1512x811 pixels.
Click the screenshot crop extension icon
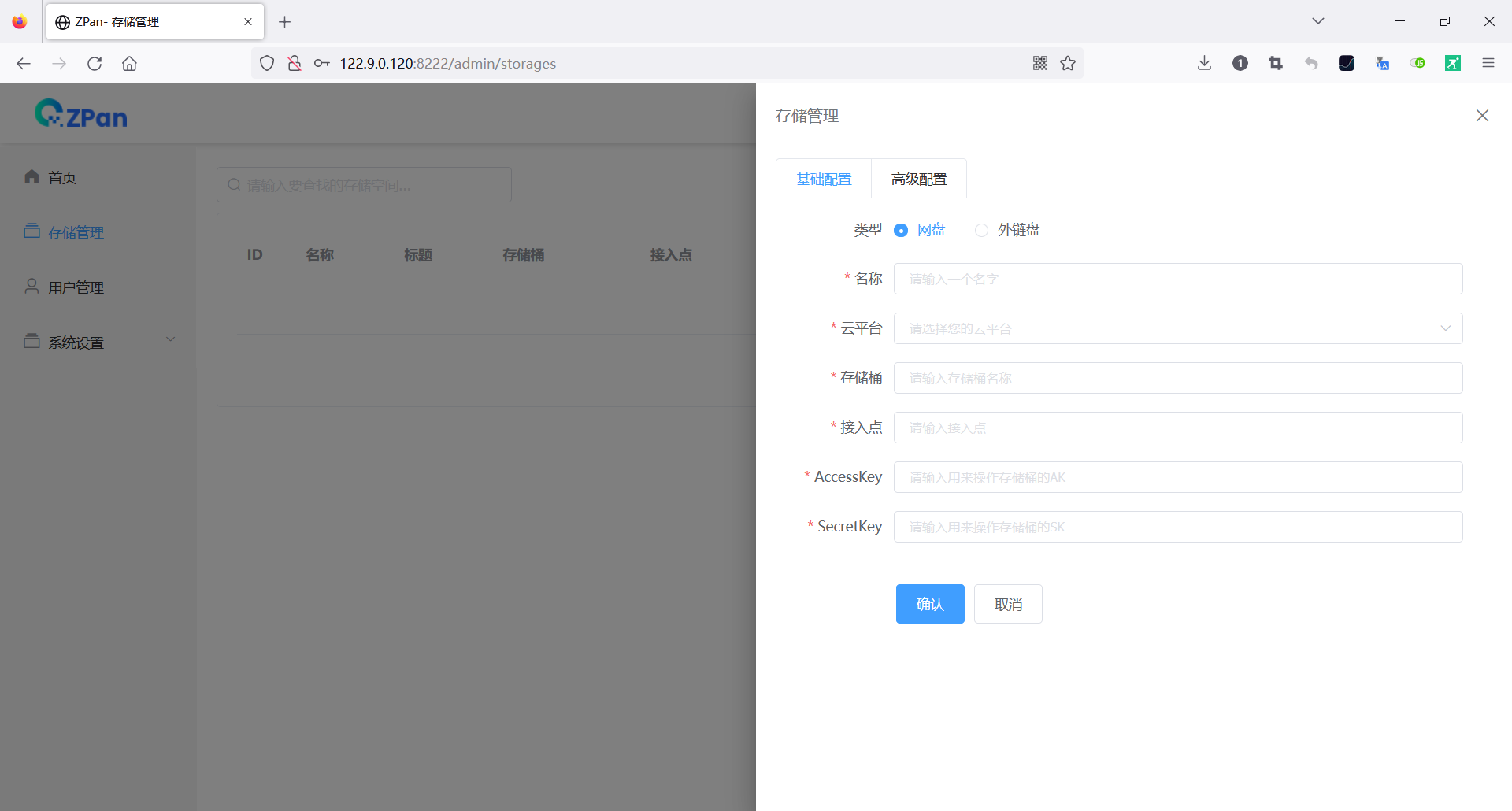[1276, 63]
